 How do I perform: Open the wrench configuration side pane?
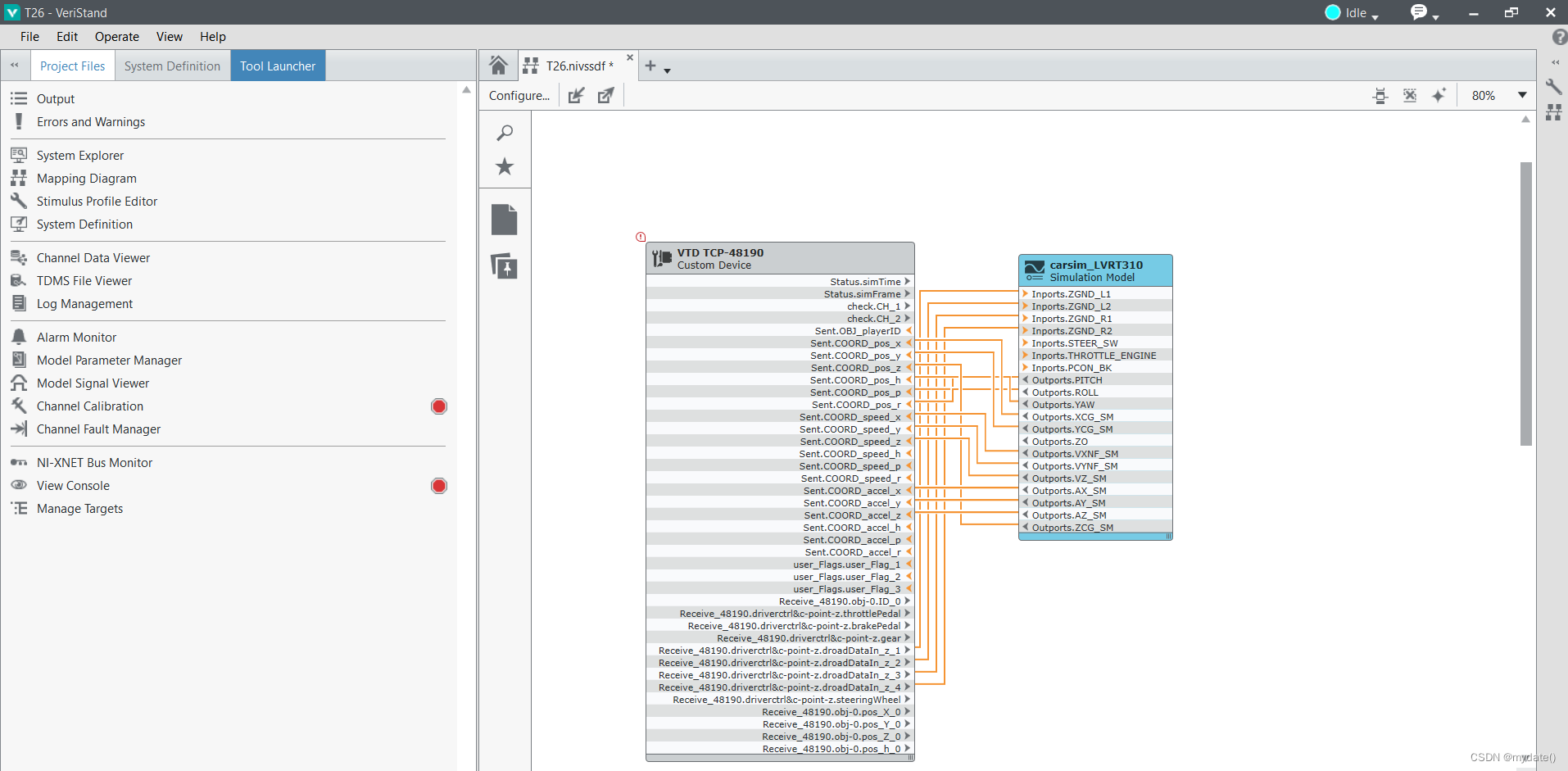pyautogui.click(x=1553, y=87)
